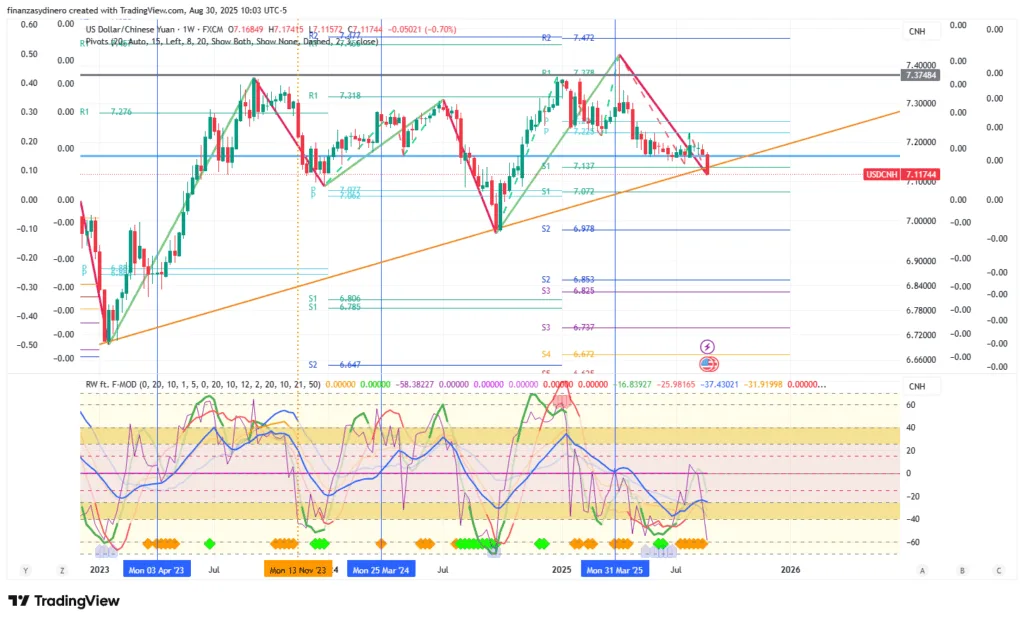Image resolution: width=1024 pixels, height=622 pixels.
Task: Click the R2 7.472 pivot level label
Action: (x=568, y=38)
